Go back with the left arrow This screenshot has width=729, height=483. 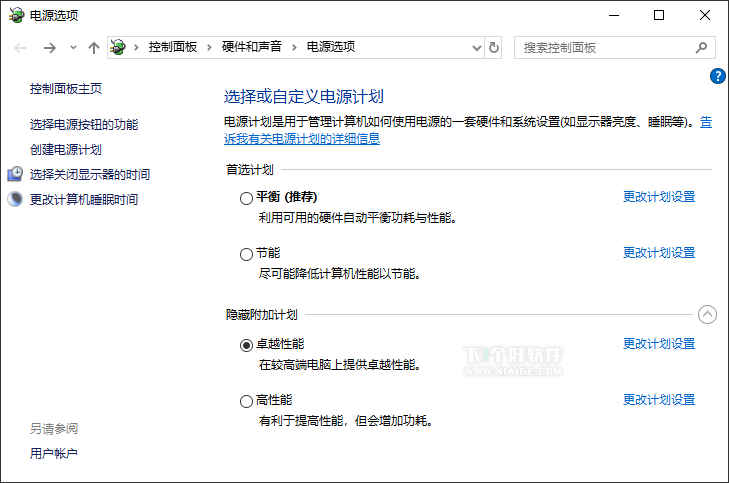pos(20,47)
